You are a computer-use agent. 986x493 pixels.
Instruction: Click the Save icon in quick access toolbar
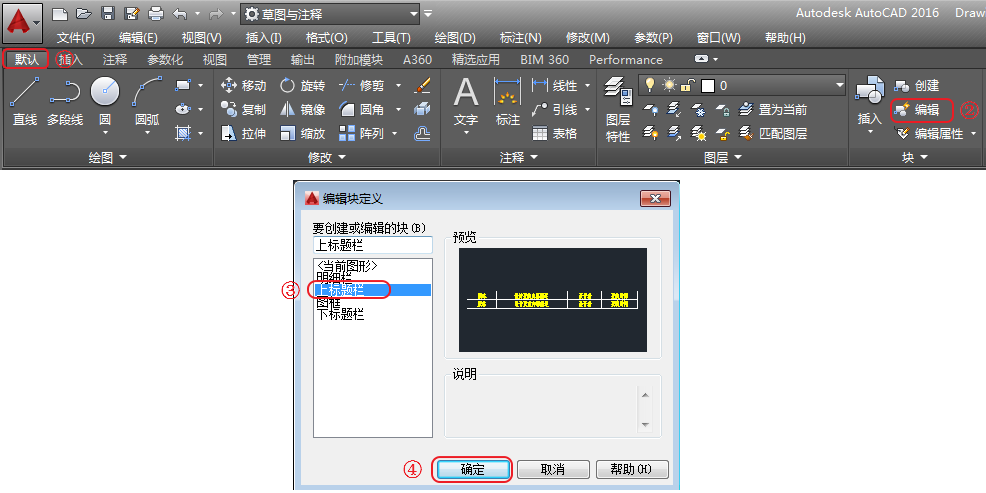coord(108,14)
